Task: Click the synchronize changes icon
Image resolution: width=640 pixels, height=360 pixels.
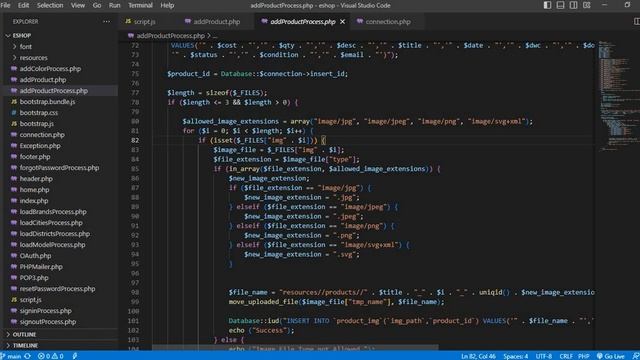Action: pos(27,356)
